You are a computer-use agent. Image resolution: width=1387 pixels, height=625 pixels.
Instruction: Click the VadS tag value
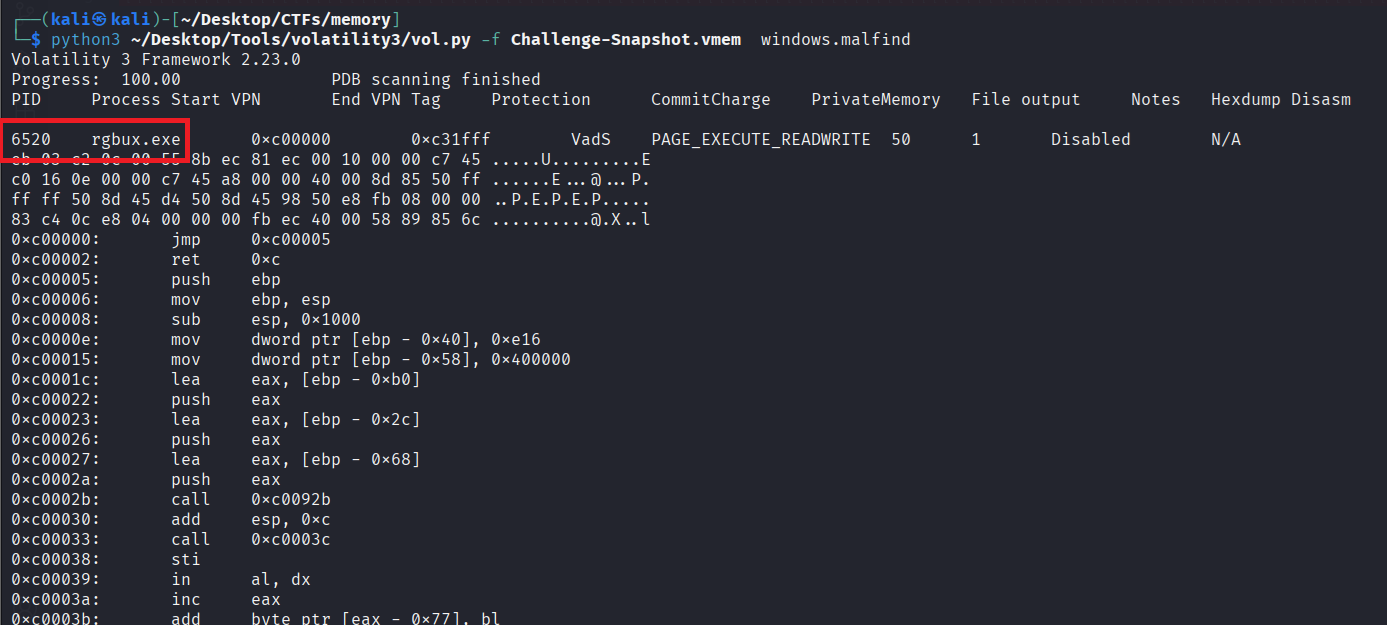tap(591, 140)
